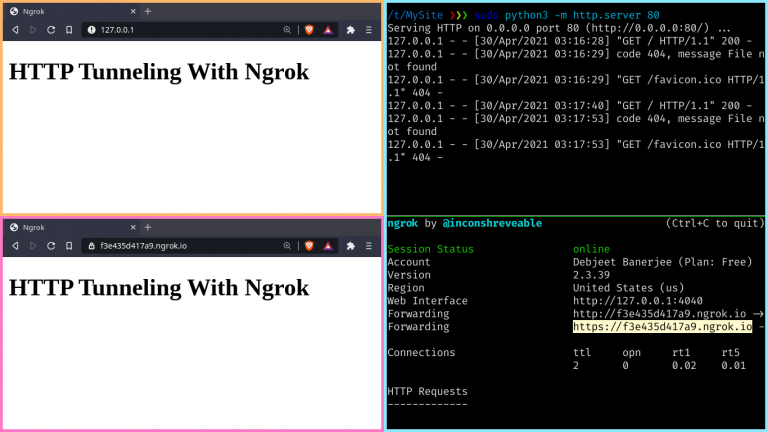Image resolution: width=768 pixels, height=432 pixels.
Task: Go forward in the 127.0.0.1 browser window
Action: 33,30
